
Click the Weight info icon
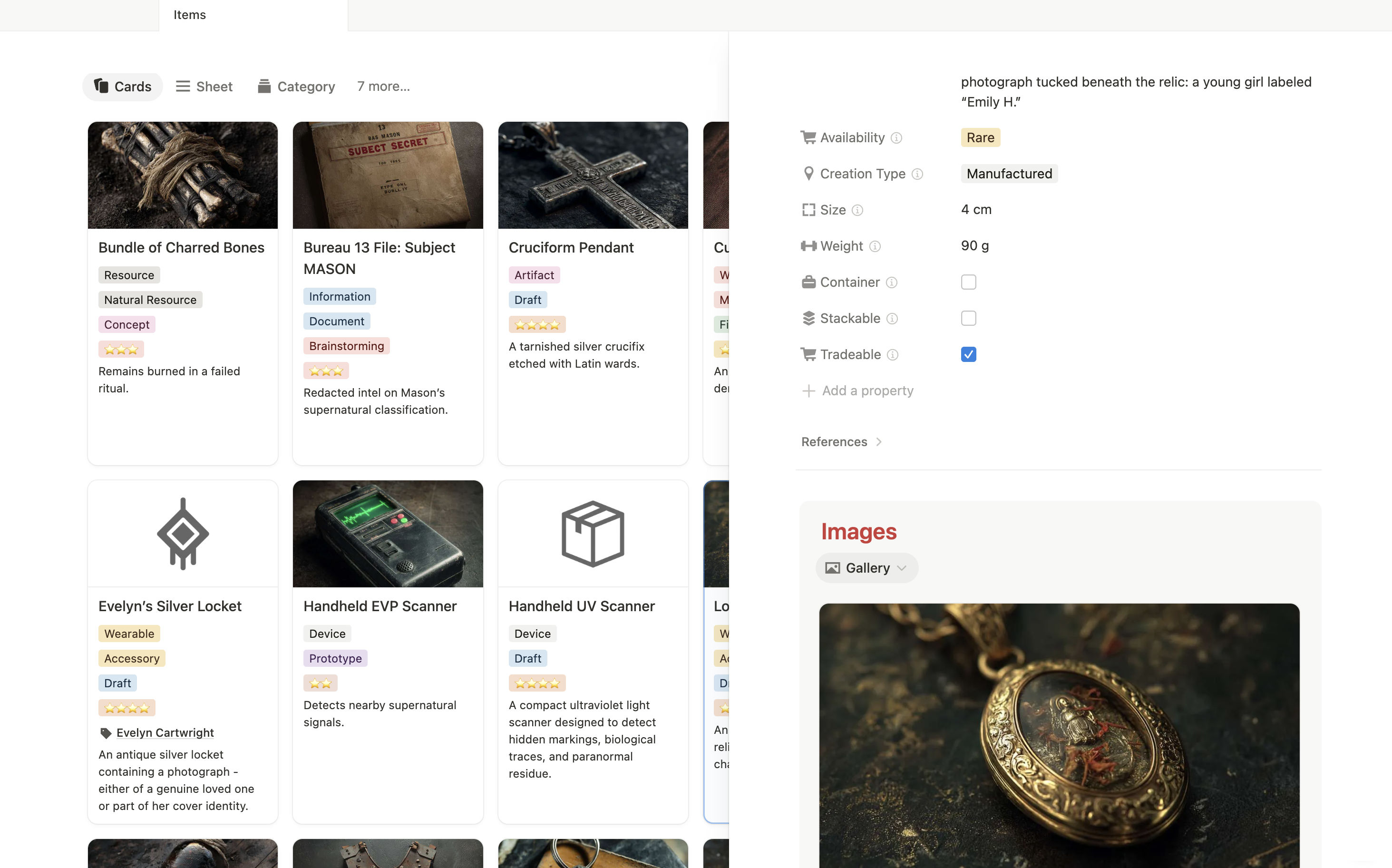[875, 246]
